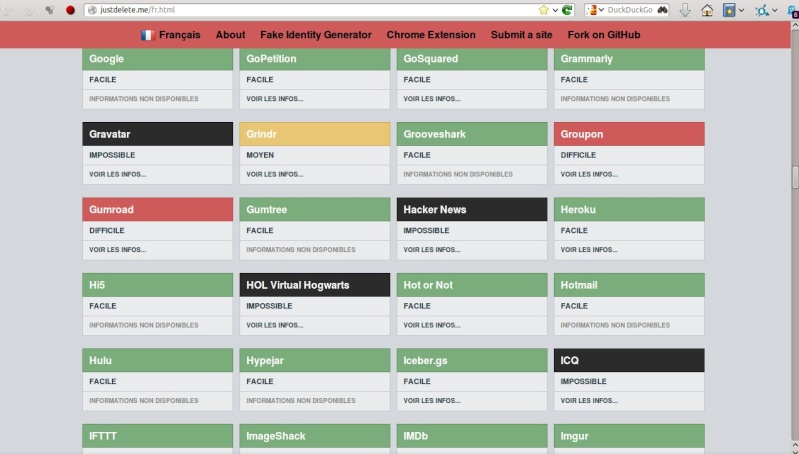Open the Groupon card header
The height and width of the screenshot is (454, 799).
coord(629,134)
